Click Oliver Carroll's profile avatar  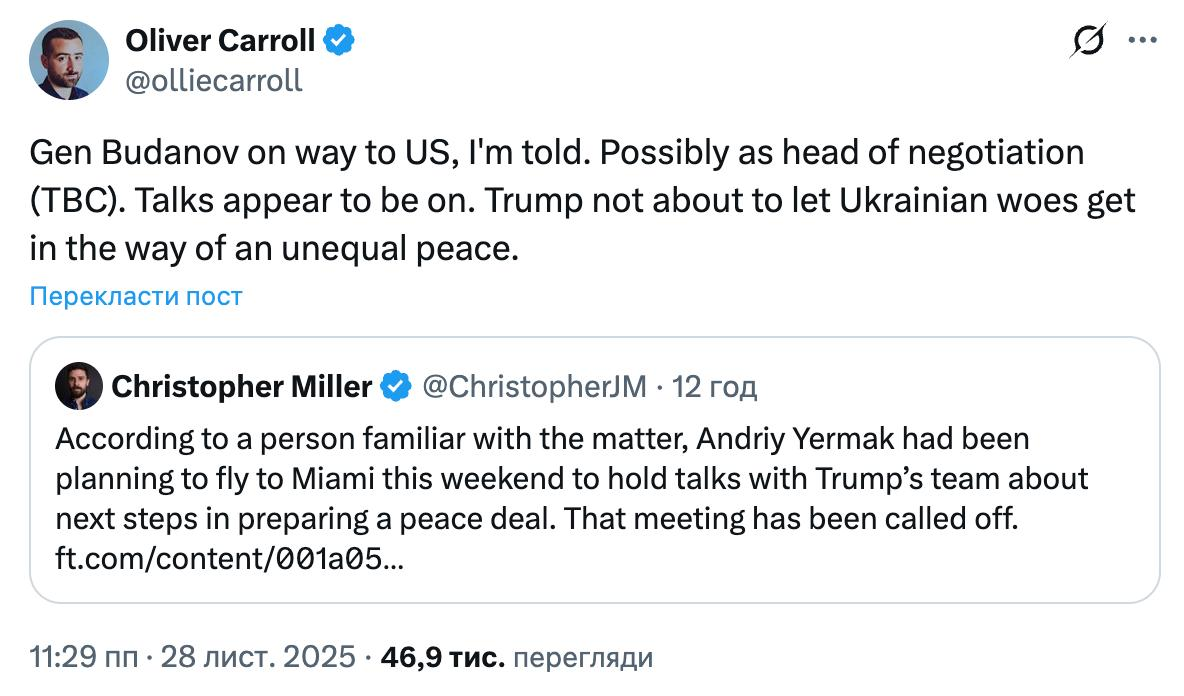[x=68, y=60]
